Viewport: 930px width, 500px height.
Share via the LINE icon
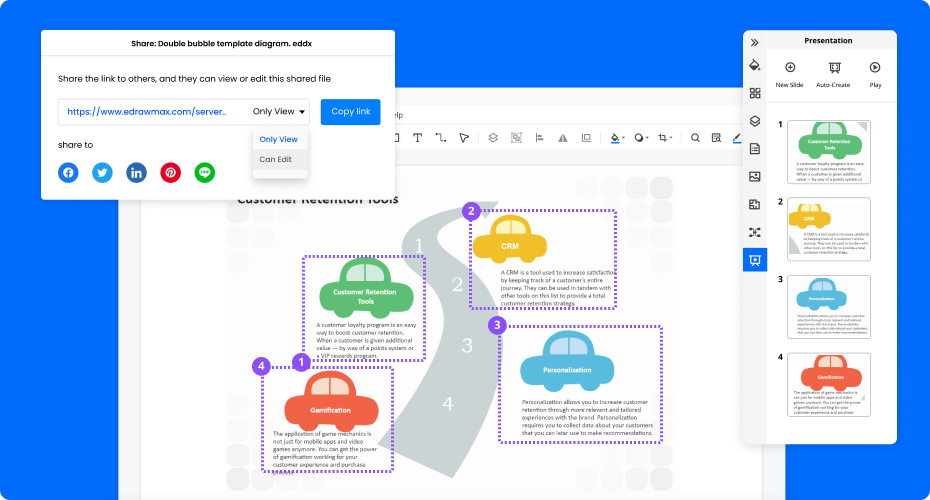pos(205,172)
